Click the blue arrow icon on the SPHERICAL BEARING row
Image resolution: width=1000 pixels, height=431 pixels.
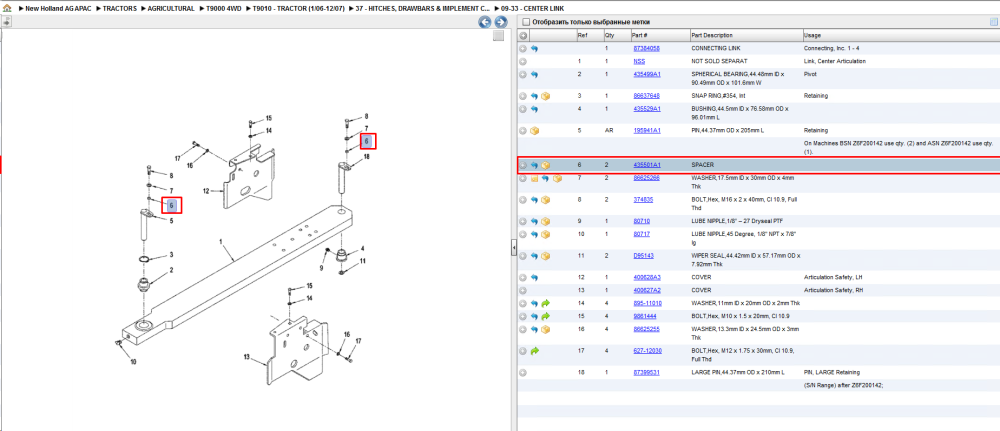(x=534, y=75)
